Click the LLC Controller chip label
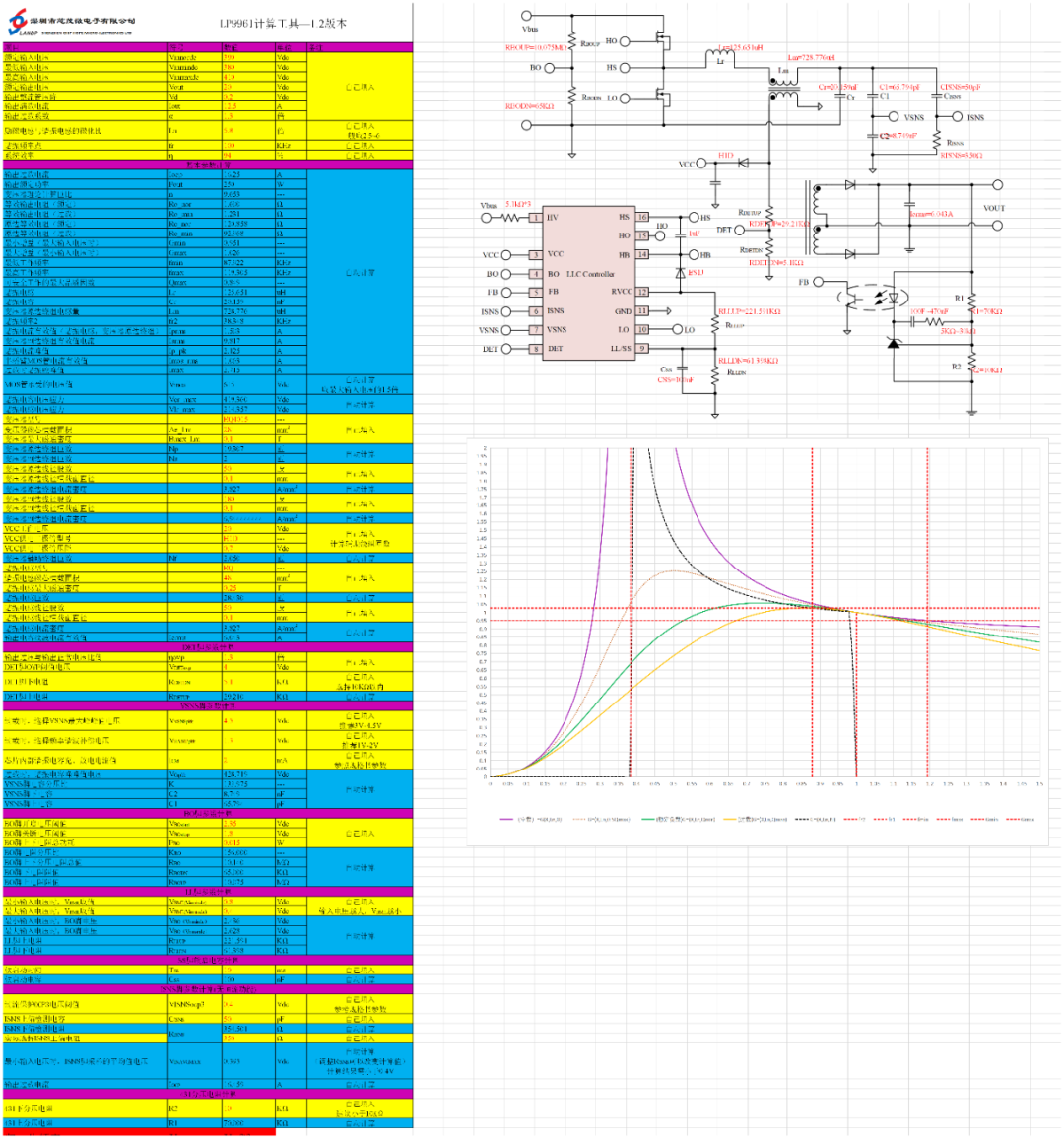The image size is (1064, 1138). tap(590, 274)
